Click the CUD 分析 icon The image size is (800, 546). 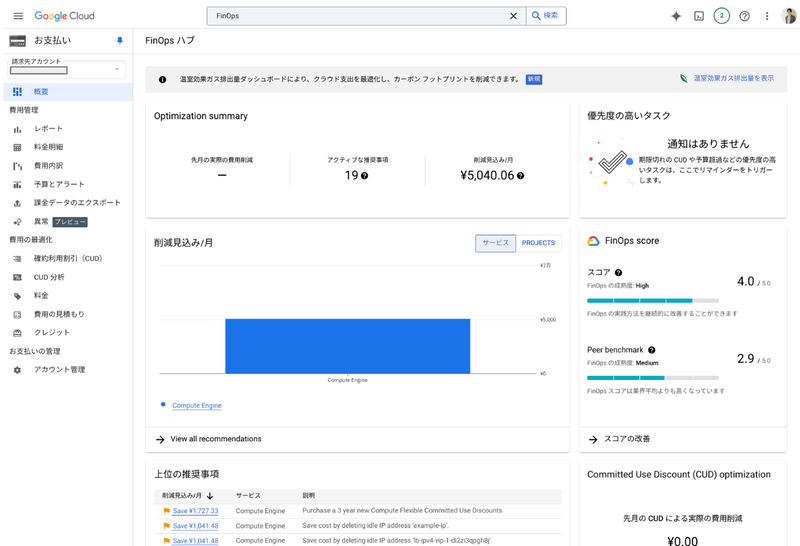point(17,277)
